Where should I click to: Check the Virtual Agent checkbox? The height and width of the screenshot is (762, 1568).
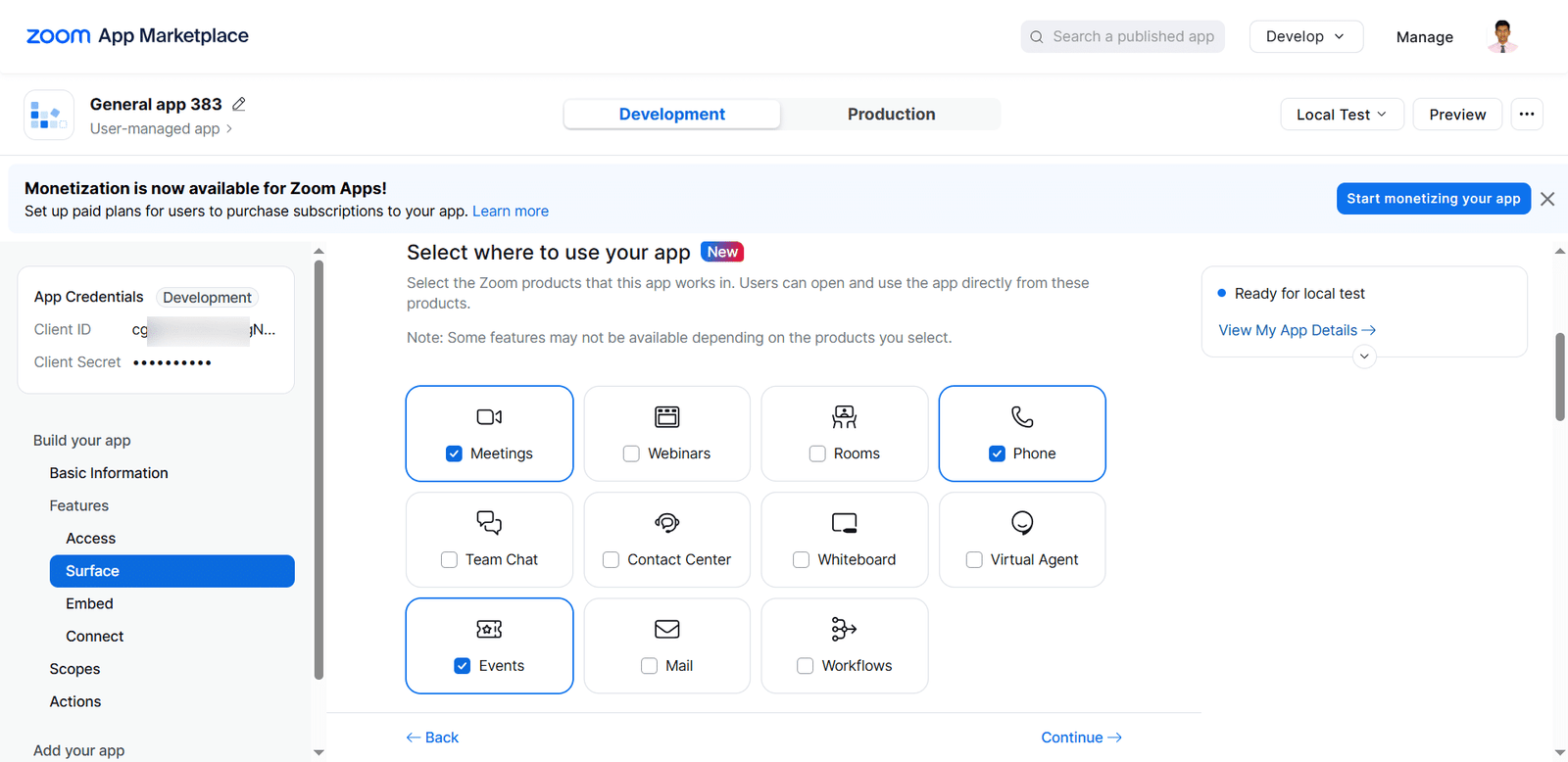(x=974, y=559)
